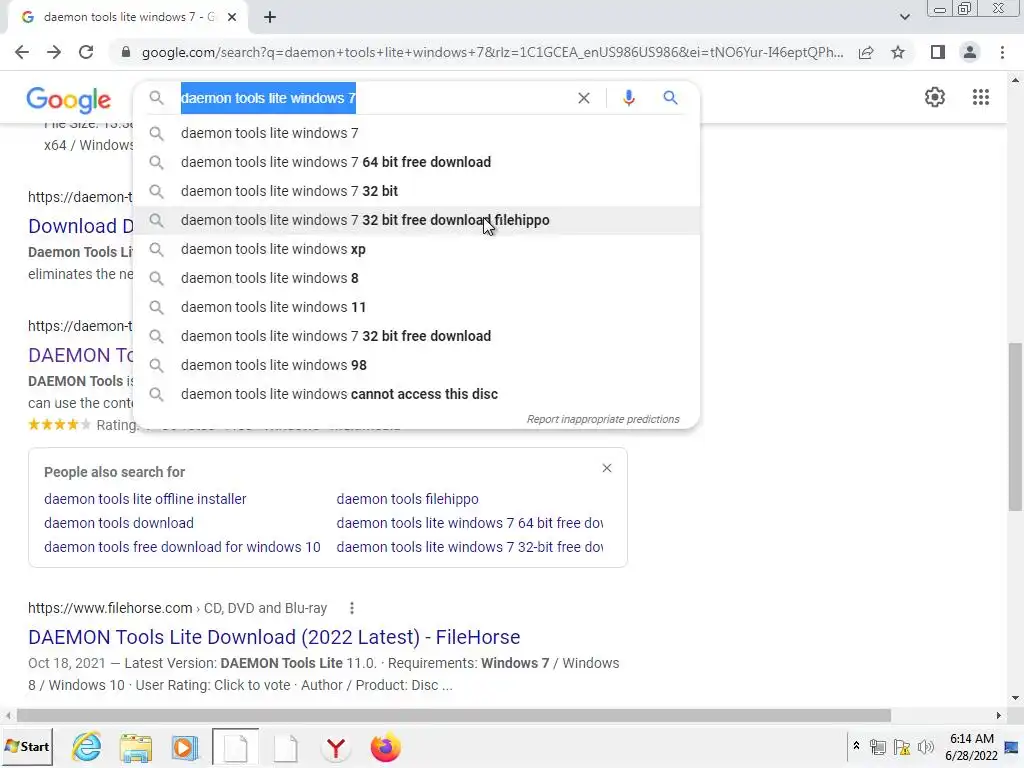The height and width of the screenshot is (768, 1024).
Task: Choose 'windows 7 32 bit free download' suggestion
Action: point(416,336)
